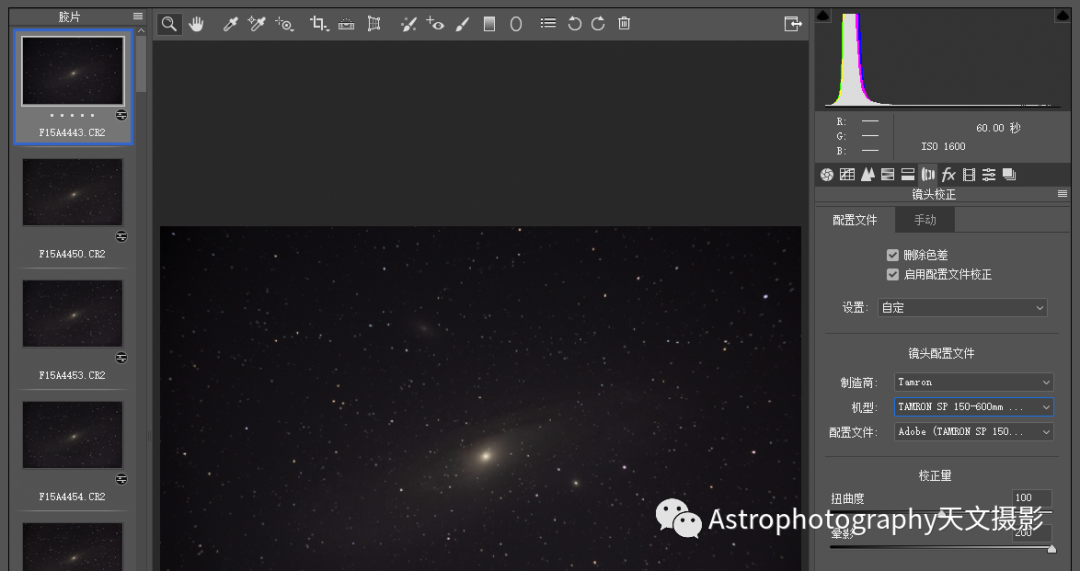Image resolution: width=1080 pixels, height=571 pixels.
Task: Click the 镜头配置文件 section heading
Action: [941, 353]
